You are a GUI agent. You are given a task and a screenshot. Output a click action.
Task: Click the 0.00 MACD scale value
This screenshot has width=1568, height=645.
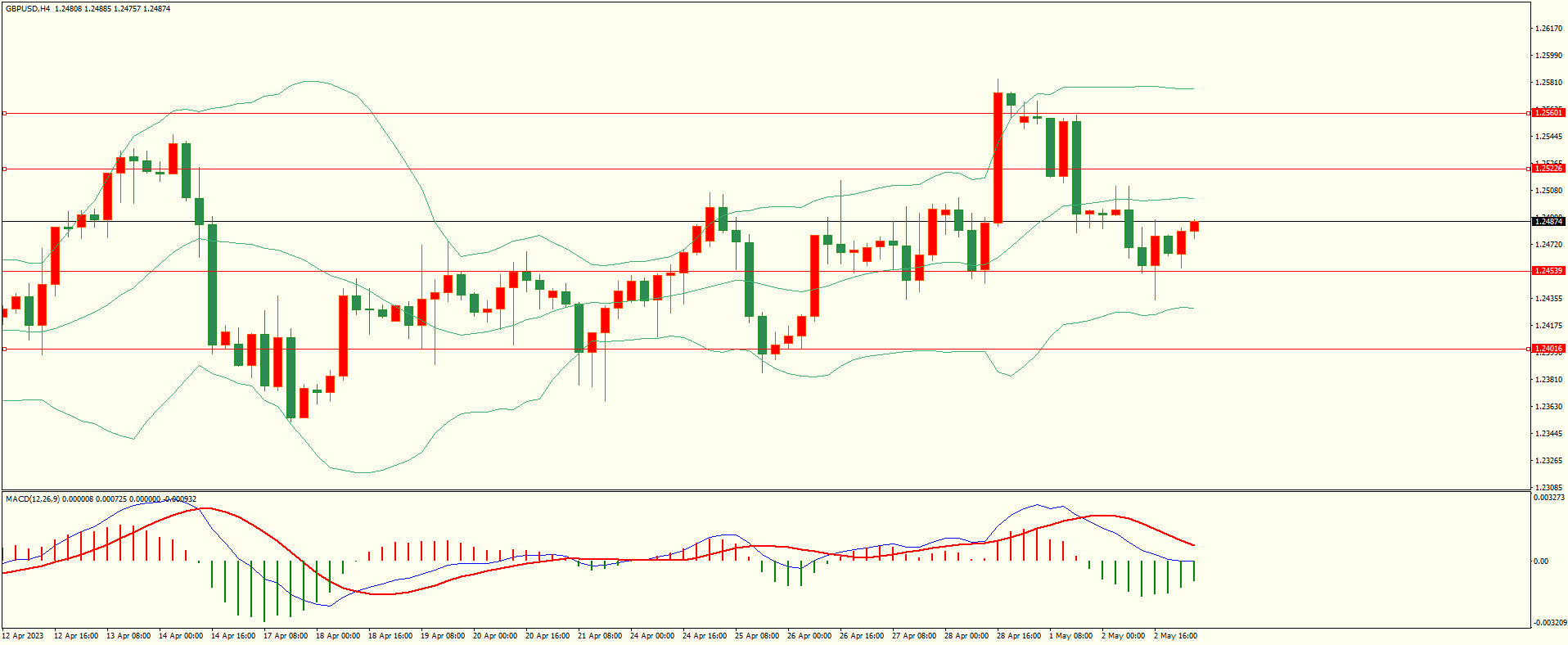coord(1541,562)
